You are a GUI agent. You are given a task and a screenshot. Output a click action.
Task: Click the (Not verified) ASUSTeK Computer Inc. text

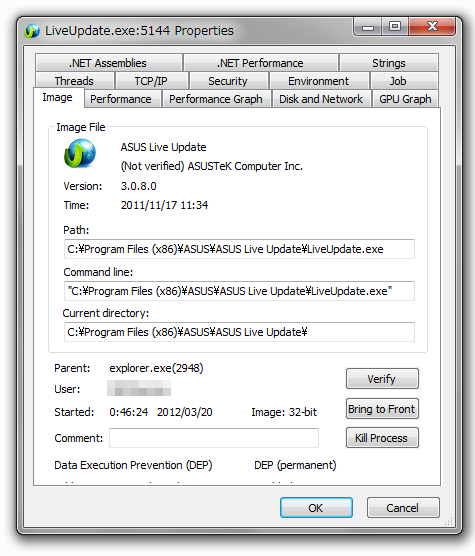click(212, 166)
